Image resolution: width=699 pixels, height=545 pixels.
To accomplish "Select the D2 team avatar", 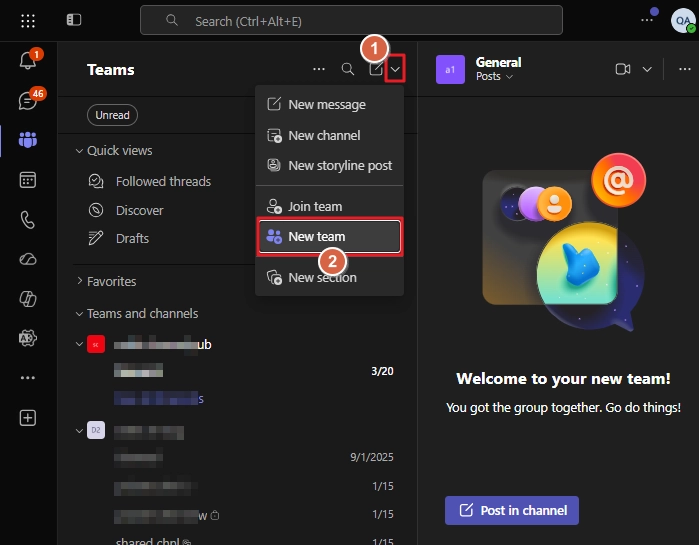I will pos(96,430).
